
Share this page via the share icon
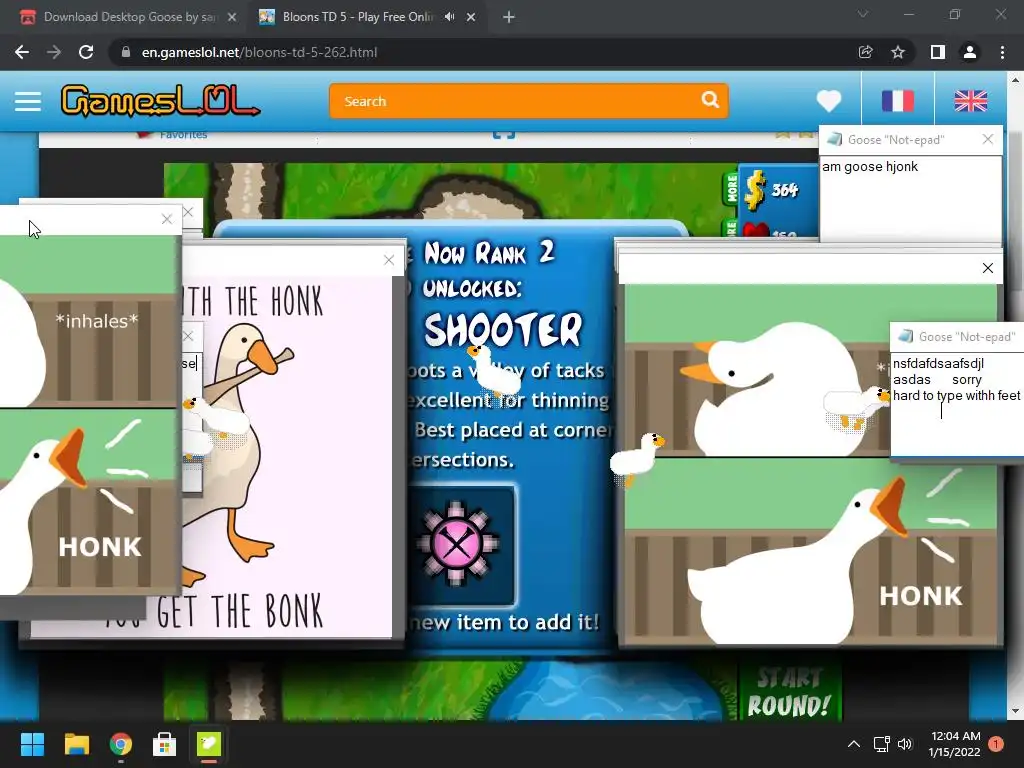865,52
